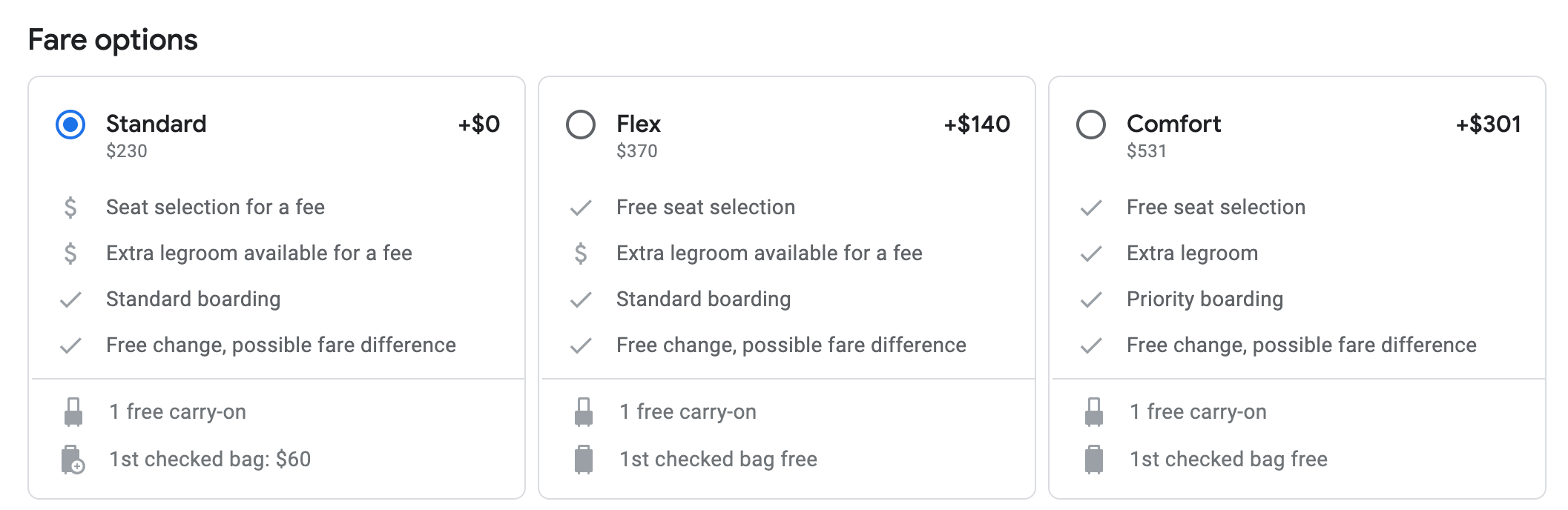Viewport: 1568px width, 510px height.
Task: Choose the Flex fare radio button
Action: coord(581,125)
